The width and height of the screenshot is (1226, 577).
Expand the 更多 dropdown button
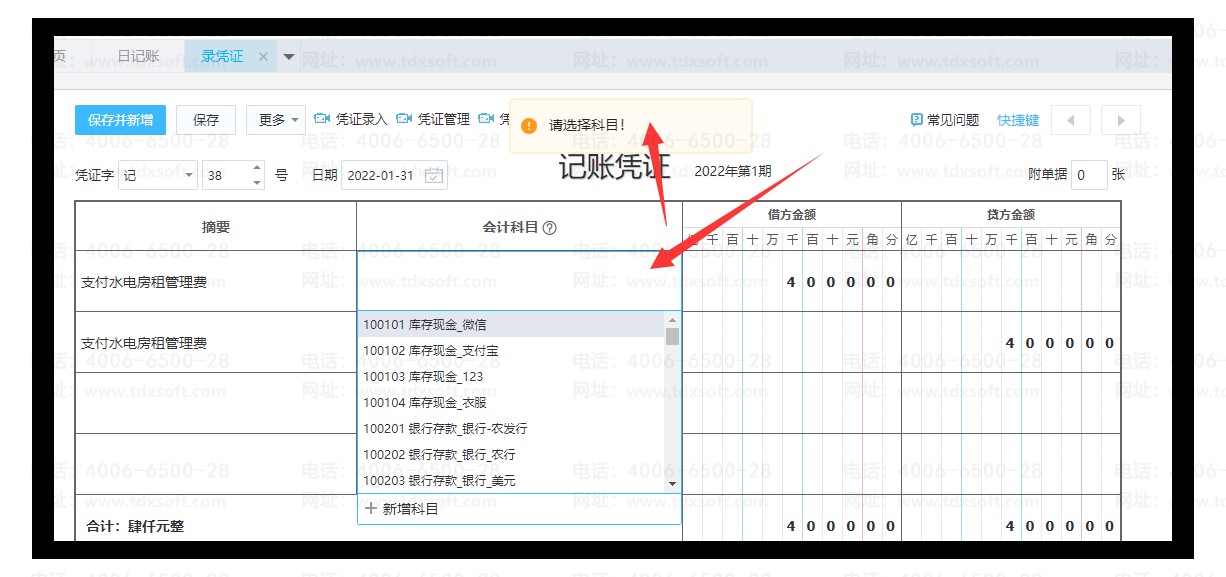[x=275, y=120]
